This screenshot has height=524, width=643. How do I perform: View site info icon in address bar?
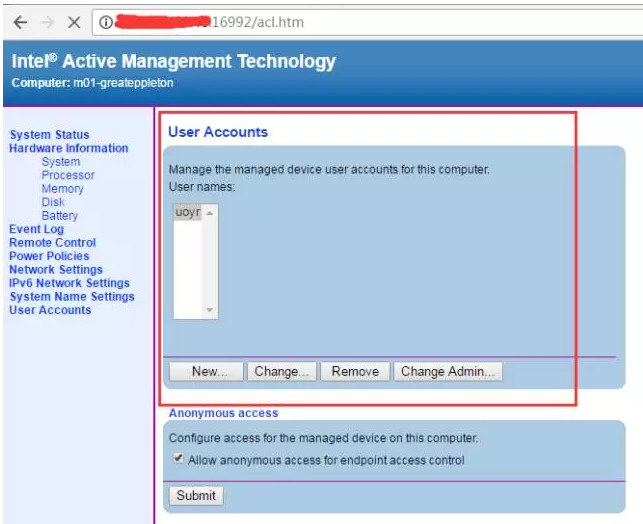[x=105, y=22]
